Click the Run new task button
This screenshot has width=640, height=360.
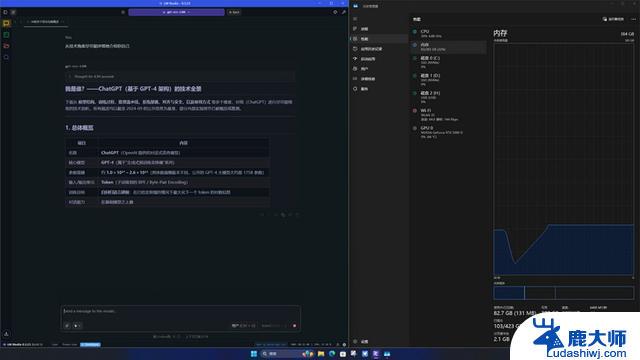[x=613, y=19]
